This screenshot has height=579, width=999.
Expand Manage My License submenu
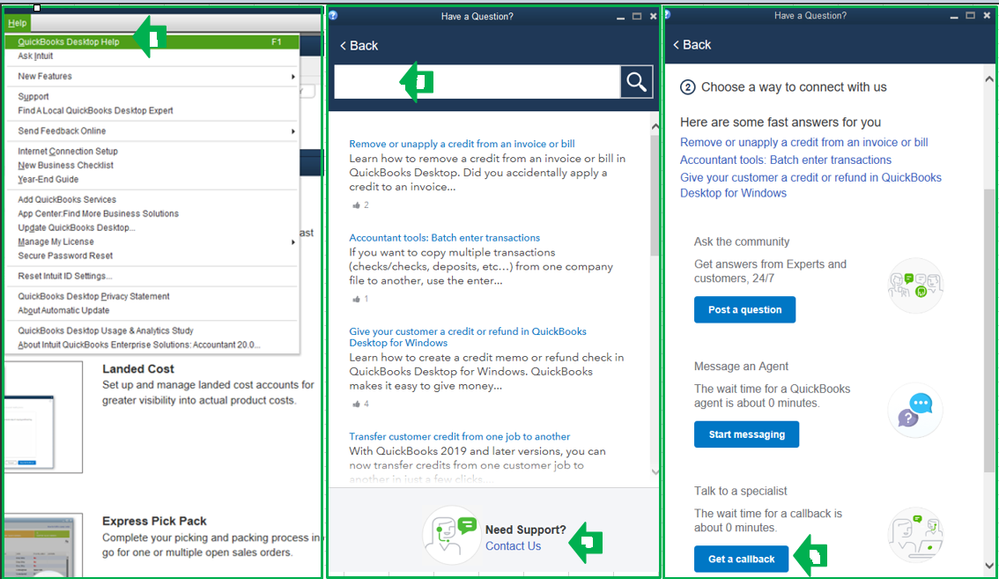(x=152, y=242)
